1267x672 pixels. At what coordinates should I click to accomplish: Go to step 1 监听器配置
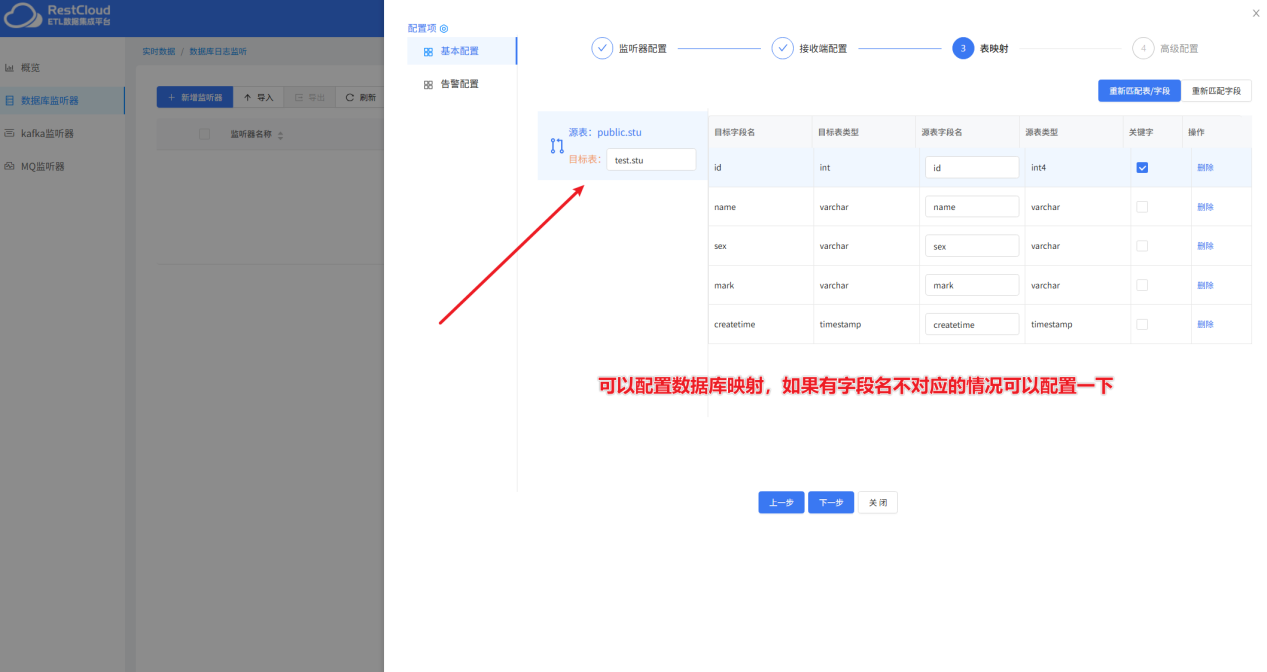(602, 48)
